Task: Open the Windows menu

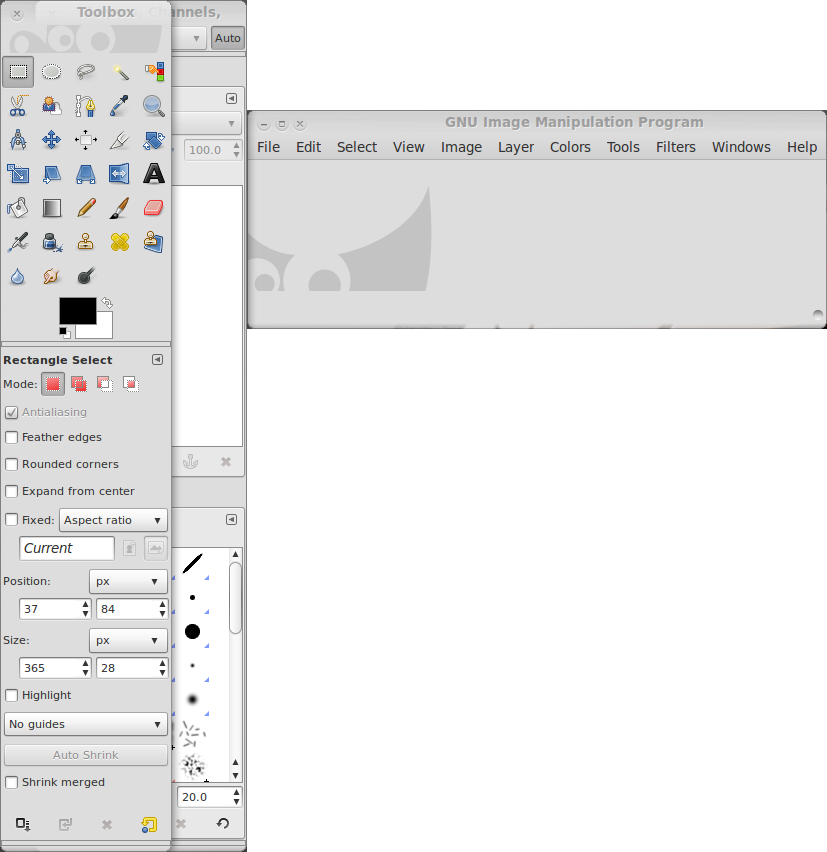Action: [741, 147]
